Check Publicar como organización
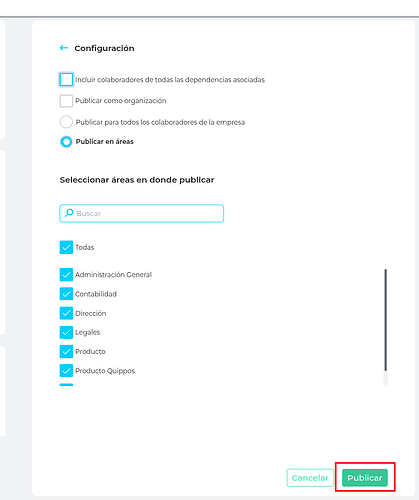The height and width of the screenshot is (500, 419). pos(66,101)
